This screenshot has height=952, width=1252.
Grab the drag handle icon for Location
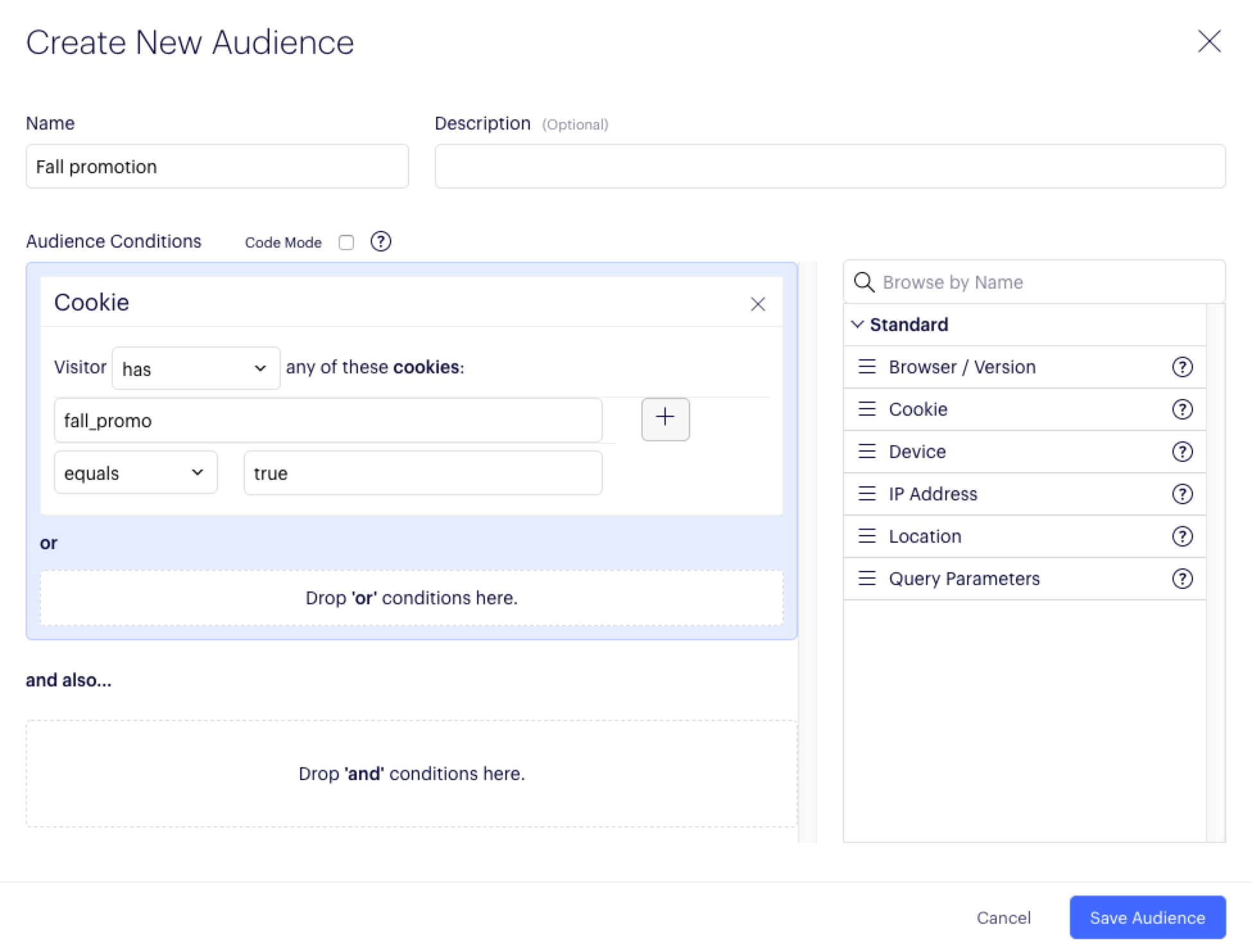pos(867,536)
